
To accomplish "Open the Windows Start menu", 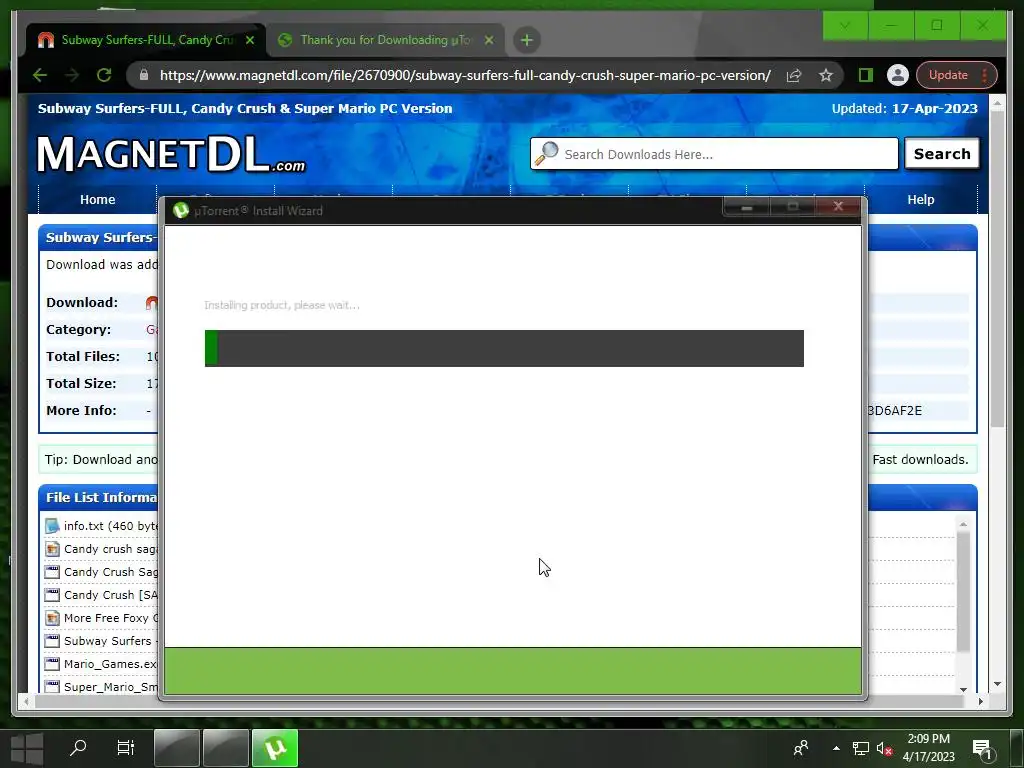I will tap(27, 748).
